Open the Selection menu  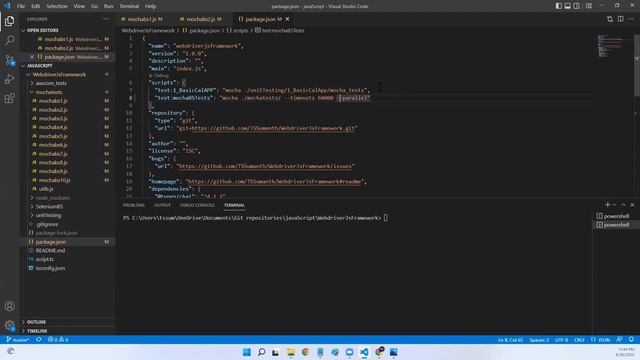tap(57, 6)
